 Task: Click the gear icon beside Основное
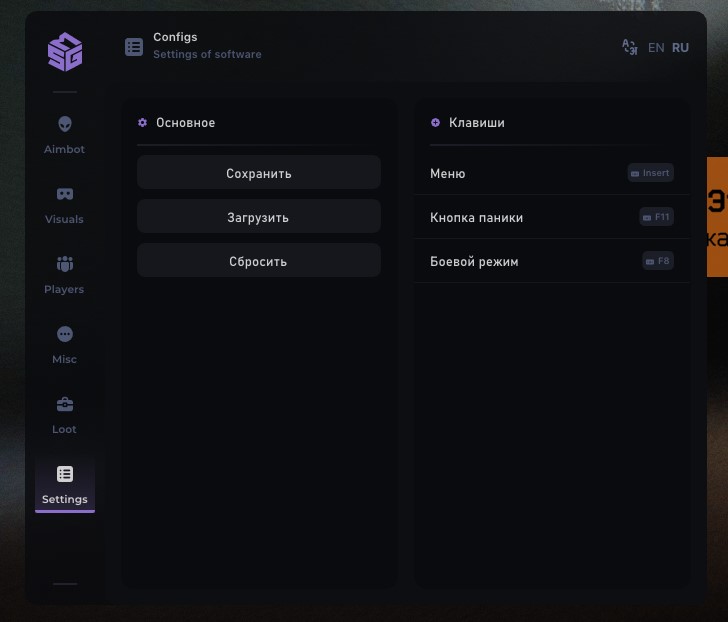(x=142, y=123)
